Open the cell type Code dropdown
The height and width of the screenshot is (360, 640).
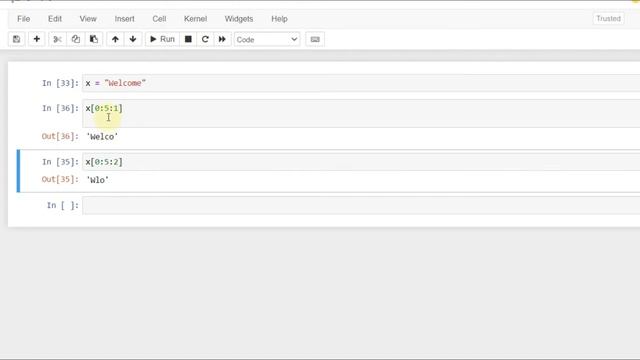(x=267, y=40)
